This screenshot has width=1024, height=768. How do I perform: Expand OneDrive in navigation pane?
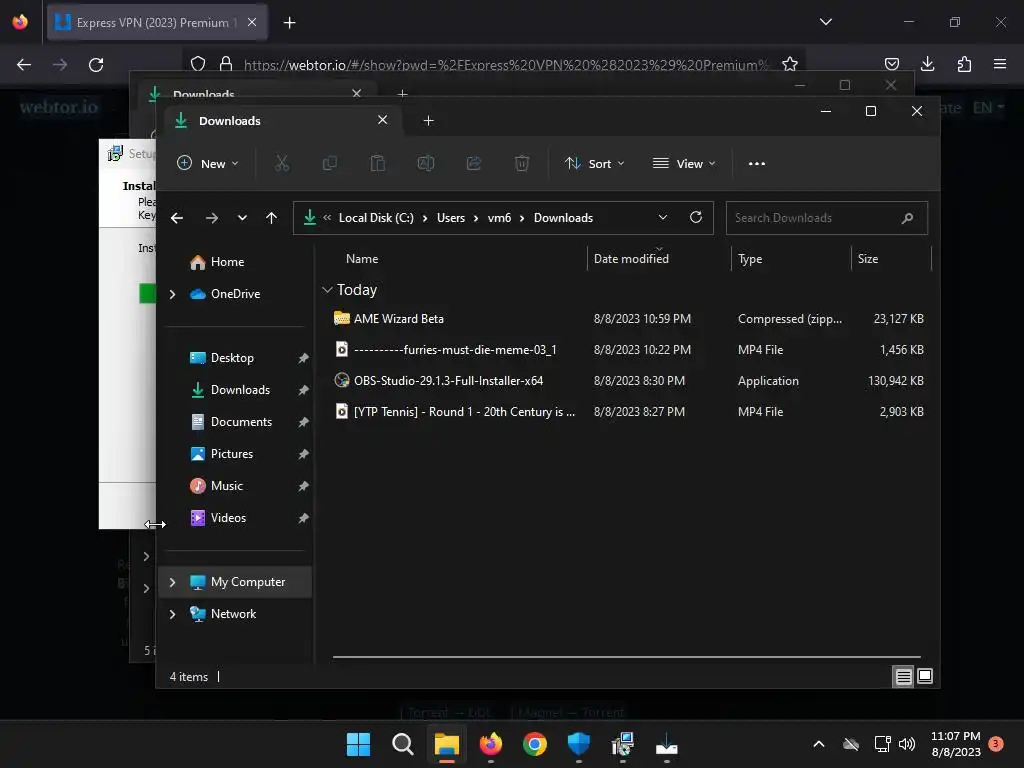[172, 295]
